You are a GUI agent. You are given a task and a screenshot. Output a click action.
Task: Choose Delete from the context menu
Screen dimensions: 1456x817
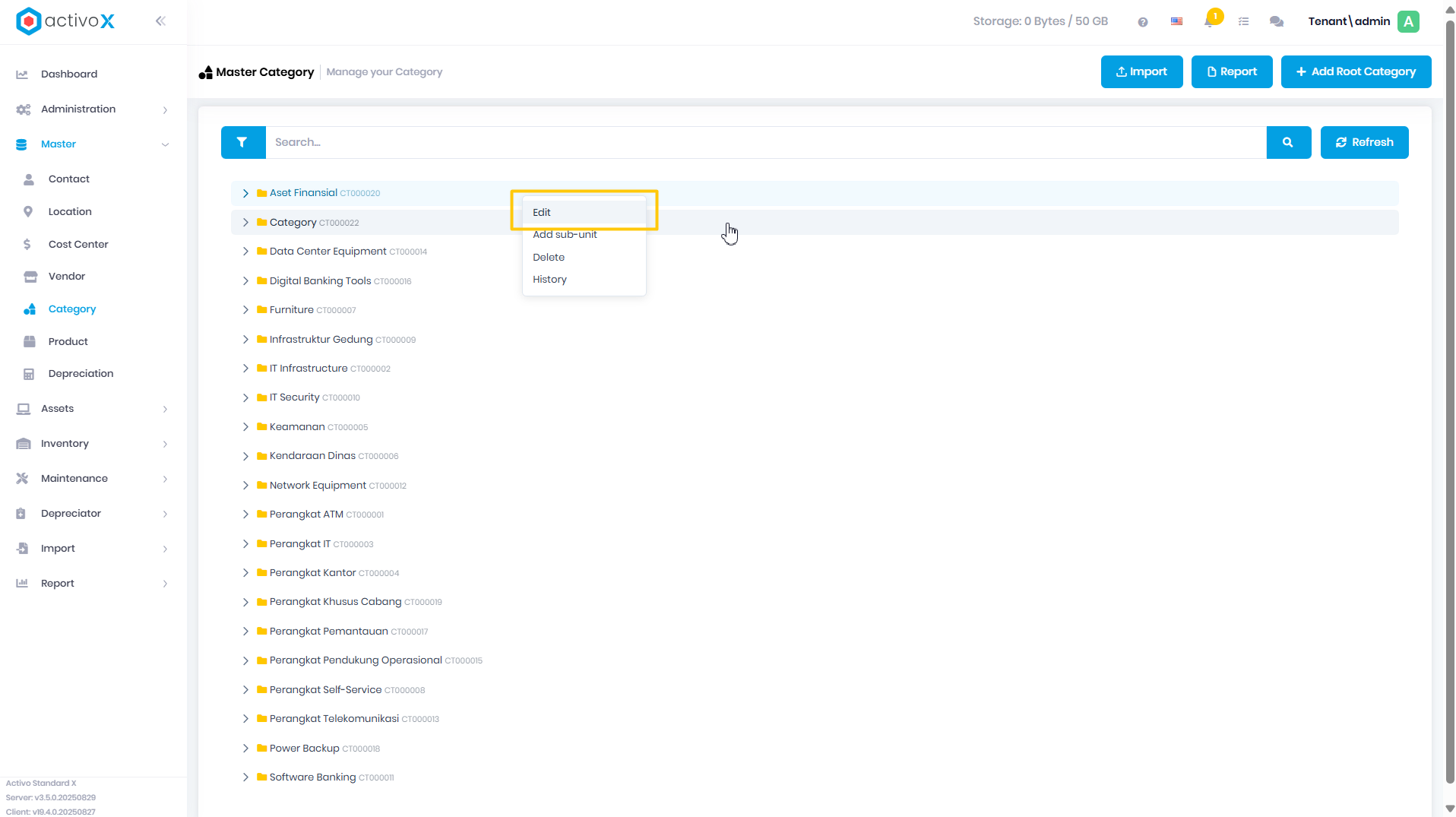click(x=584, y=258)
